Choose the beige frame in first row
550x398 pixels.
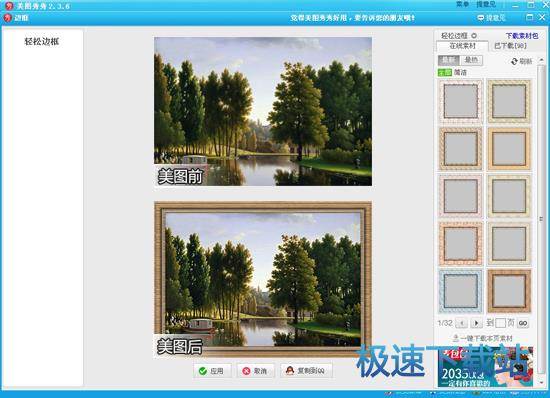[509, 101]
